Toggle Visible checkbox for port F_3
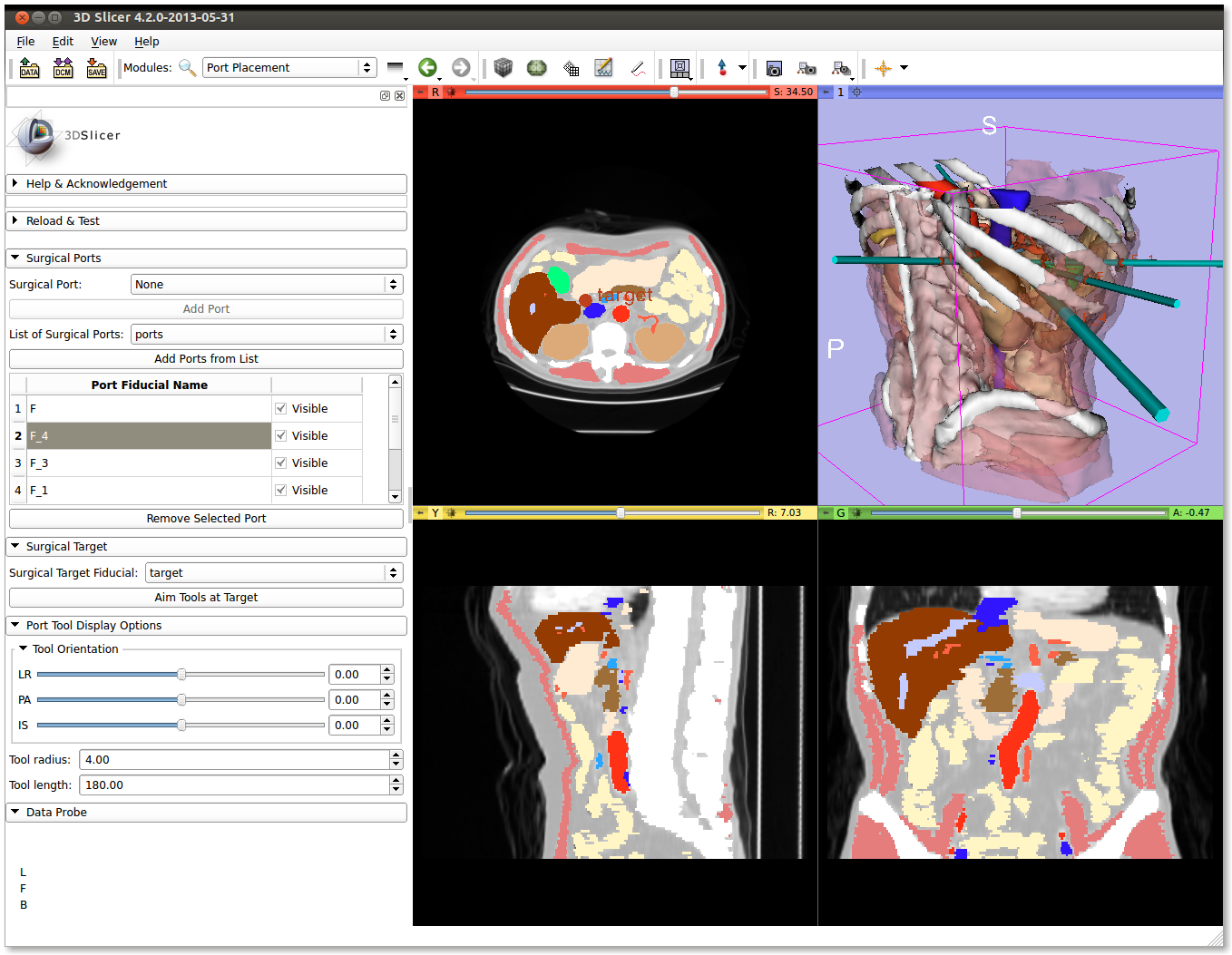Image resolution: width=1232 pixels, height=955 pixels. tap(281, 463)
